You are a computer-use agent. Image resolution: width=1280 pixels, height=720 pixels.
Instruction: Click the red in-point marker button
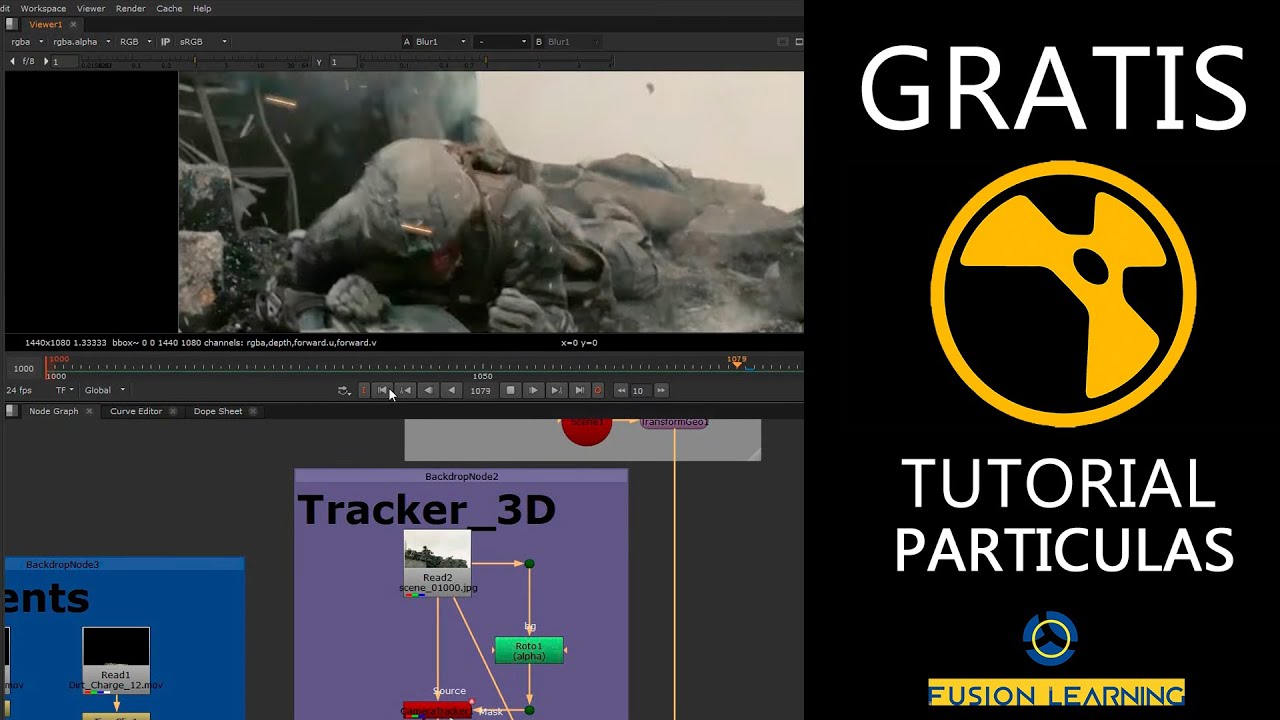tap(364, 390)
